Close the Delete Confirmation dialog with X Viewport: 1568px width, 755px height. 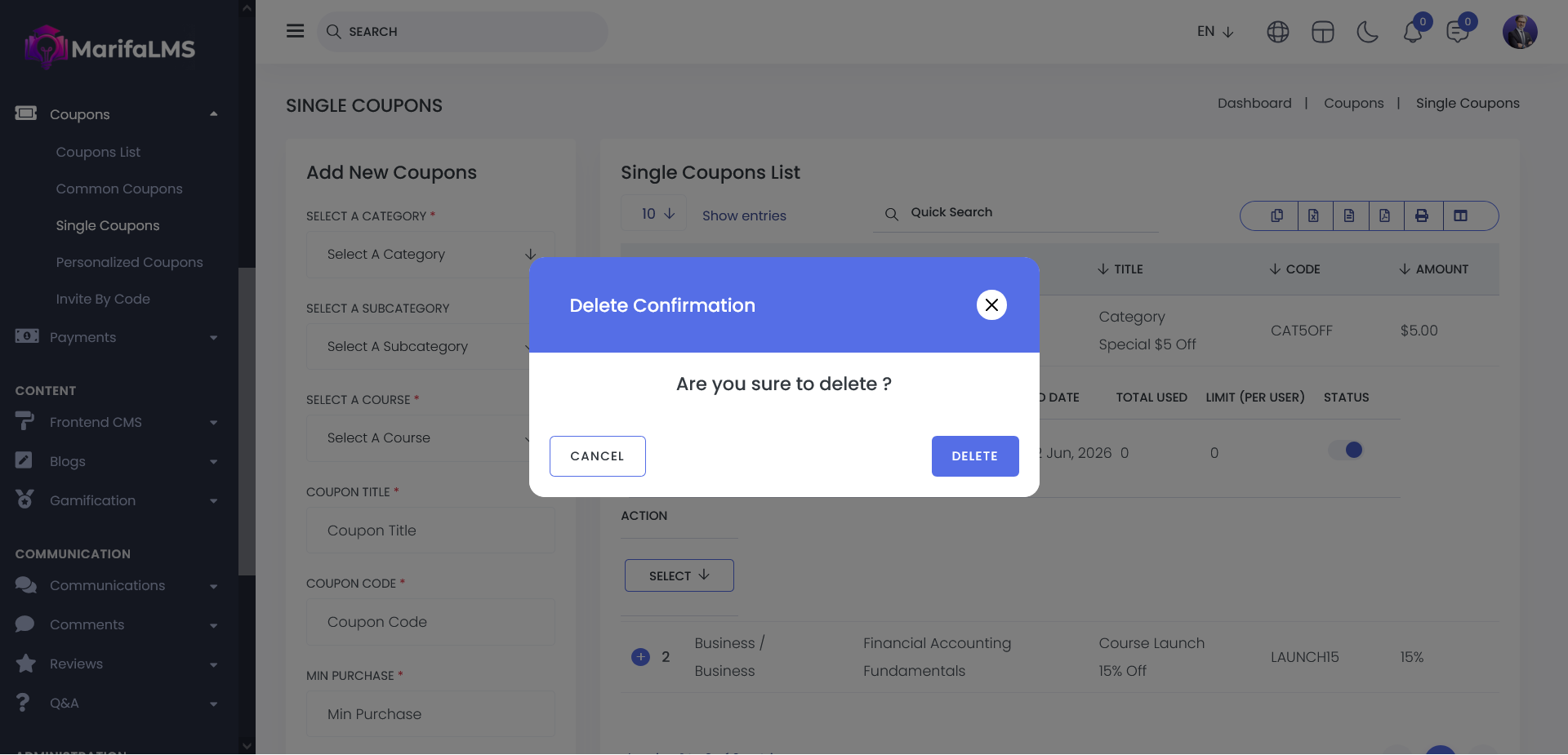991,305
